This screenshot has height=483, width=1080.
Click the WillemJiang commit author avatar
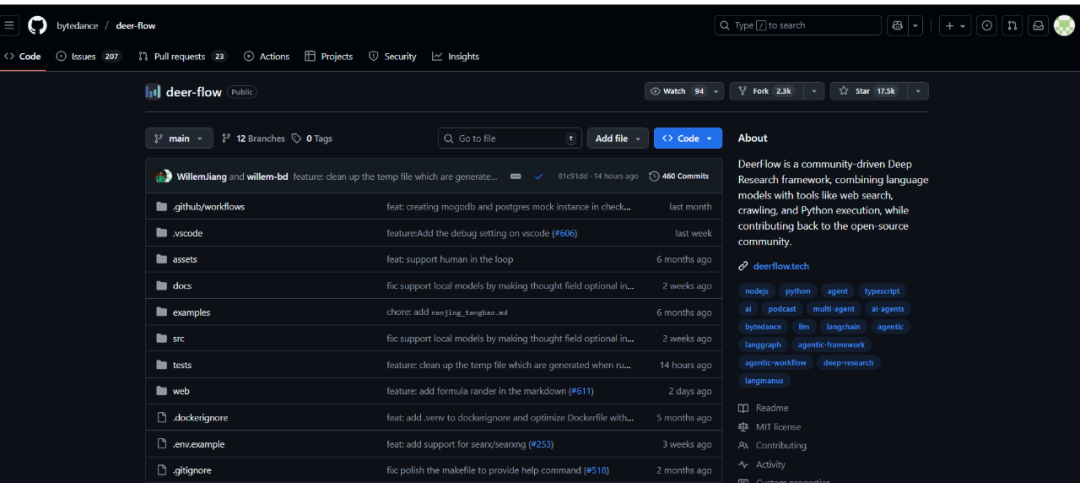pos(163,176)
